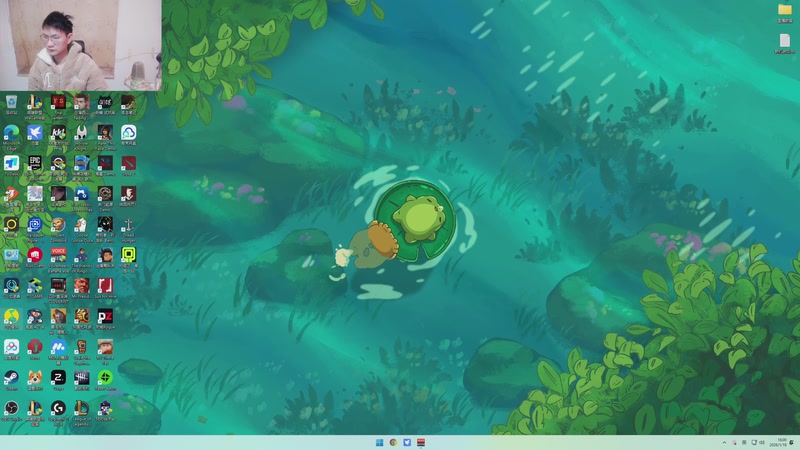Launch the Goose Goose Duck shortcut

click(82, 225)
